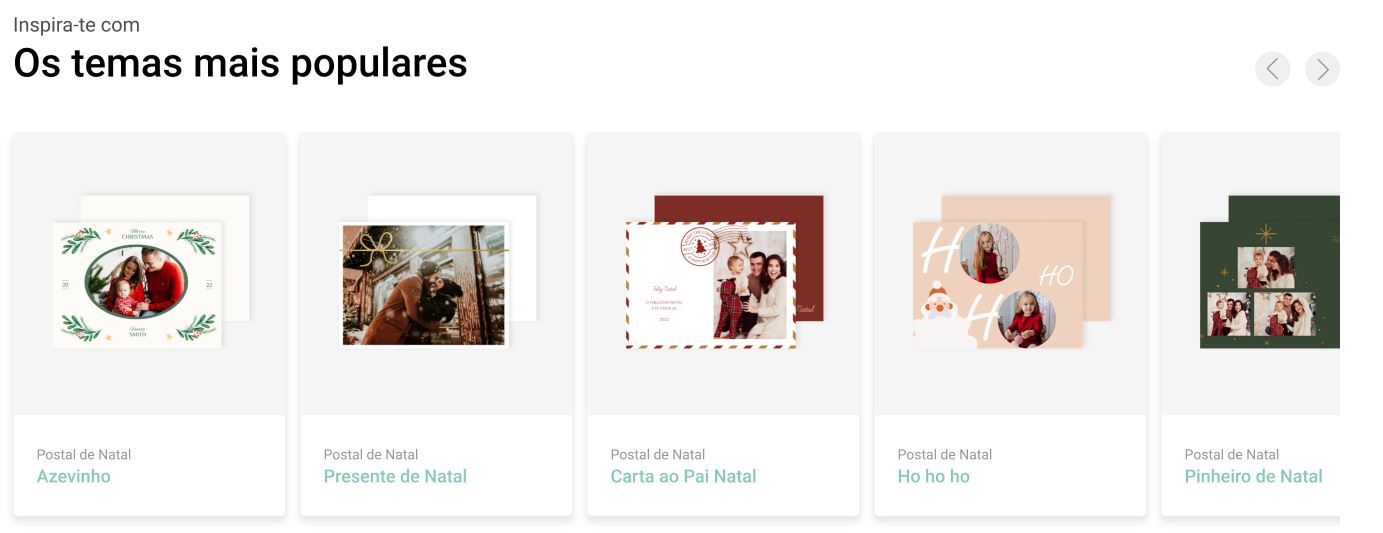Click Postal de Natal label above Azevinho

(84, 454)
